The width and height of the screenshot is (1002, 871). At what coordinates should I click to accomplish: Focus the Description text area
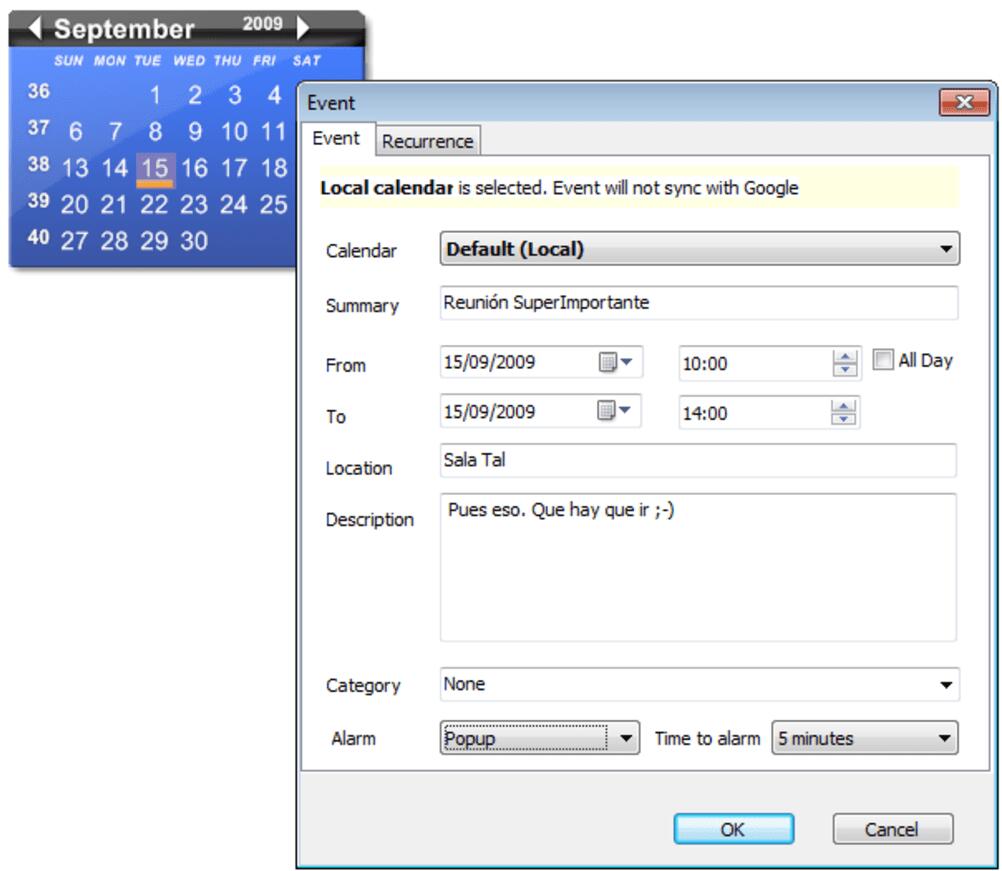click(699, 567)
